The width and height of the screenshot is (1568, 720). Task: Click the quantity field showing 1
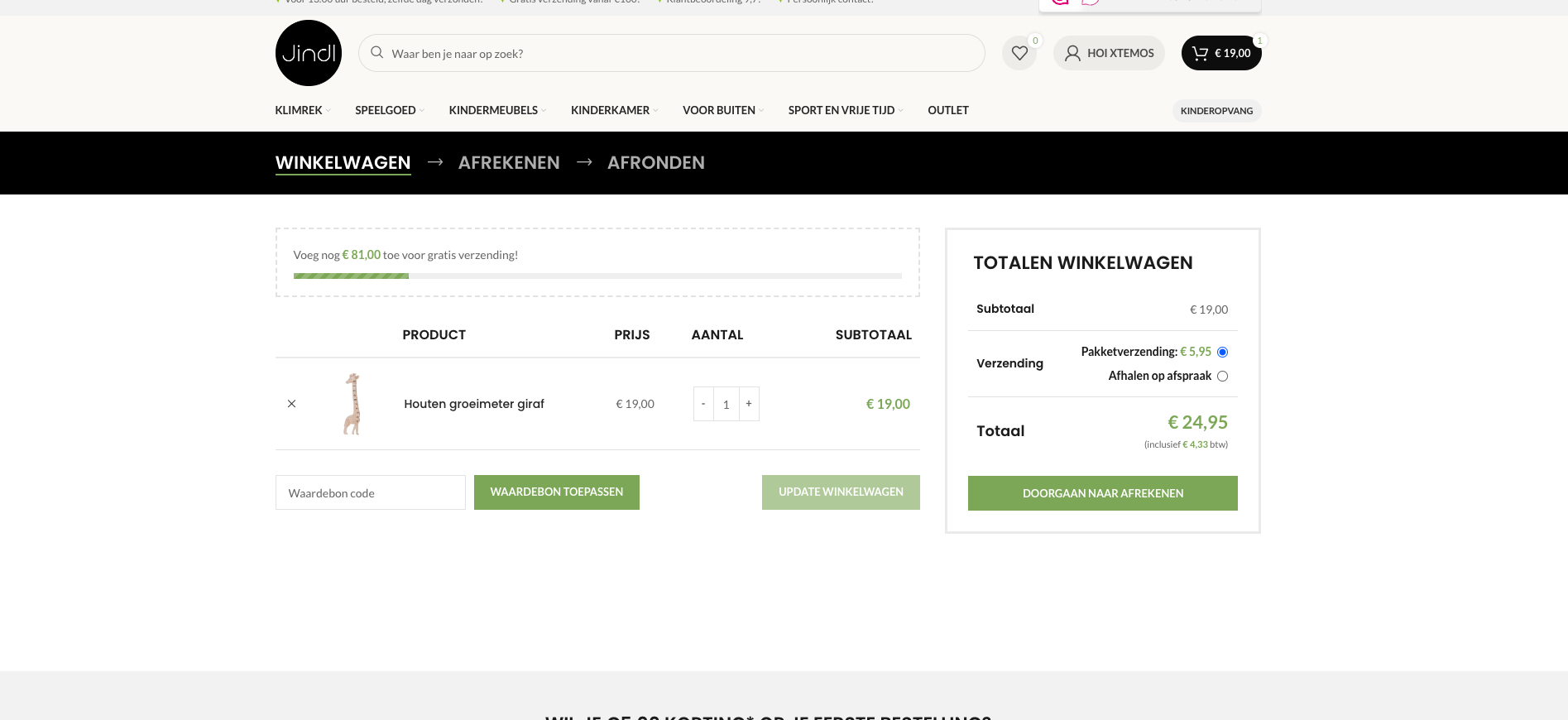pyautogui.click(x=726, y=404)
